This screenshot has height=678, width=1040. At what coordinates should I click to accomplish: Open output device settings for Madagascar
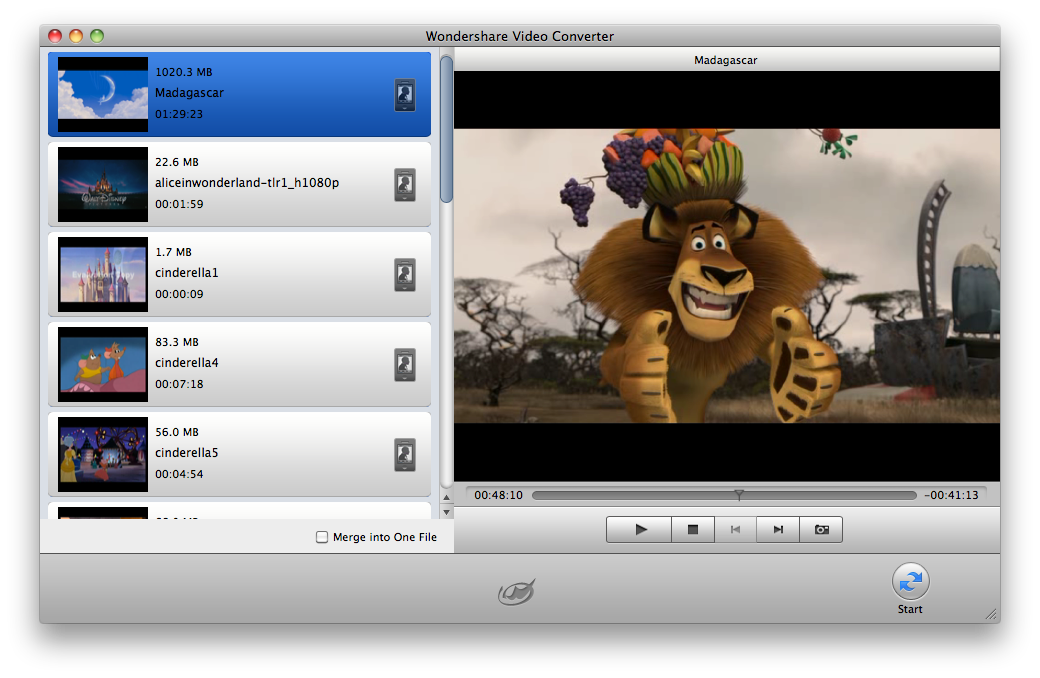[x=405, y=95]
